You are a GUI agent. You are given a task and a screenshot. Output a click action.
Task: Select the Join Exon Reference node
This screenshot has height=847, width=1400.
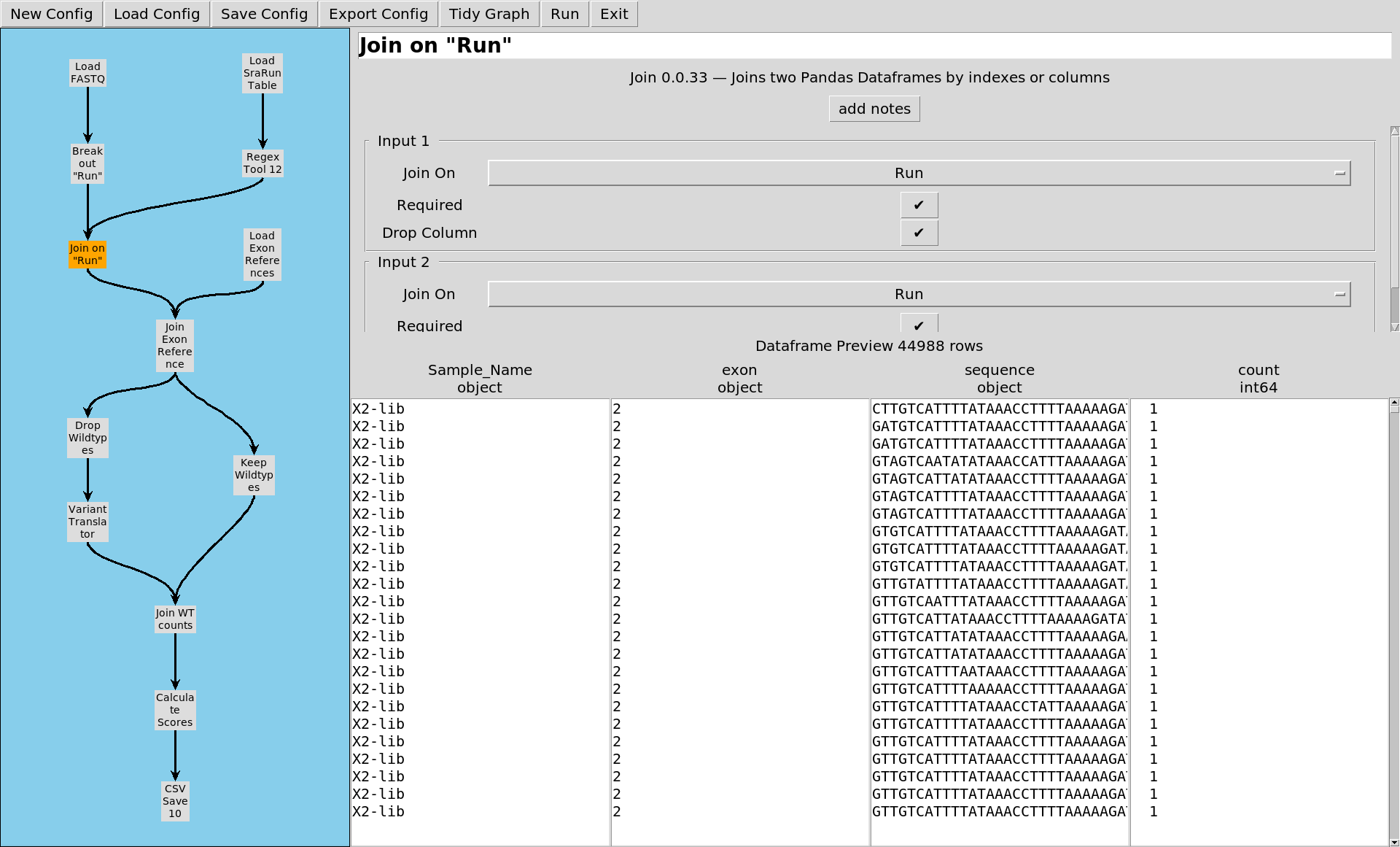coord(175,346)
